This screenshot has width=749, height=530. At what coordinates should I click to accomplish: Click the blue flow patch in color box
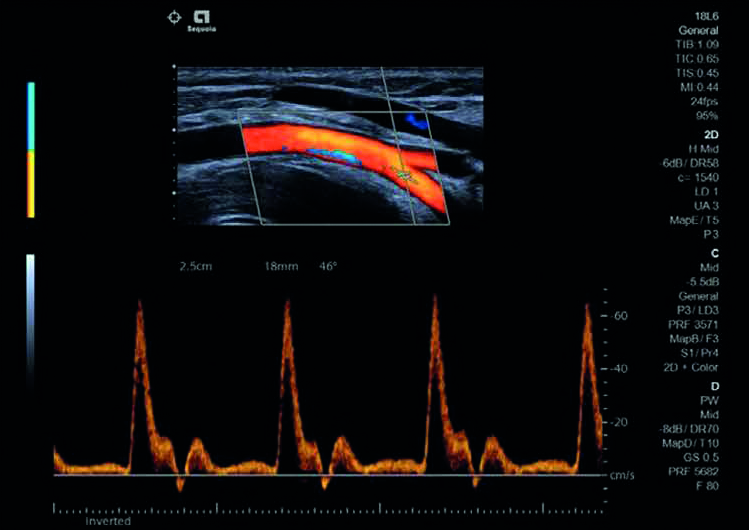(416, 122)
